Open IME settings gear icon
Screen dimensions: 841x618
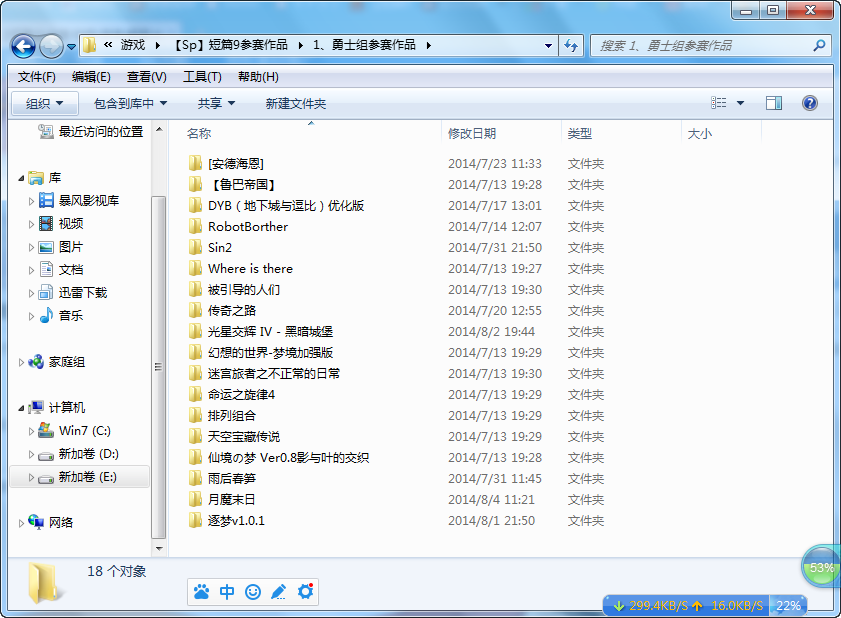click(305, 591)
